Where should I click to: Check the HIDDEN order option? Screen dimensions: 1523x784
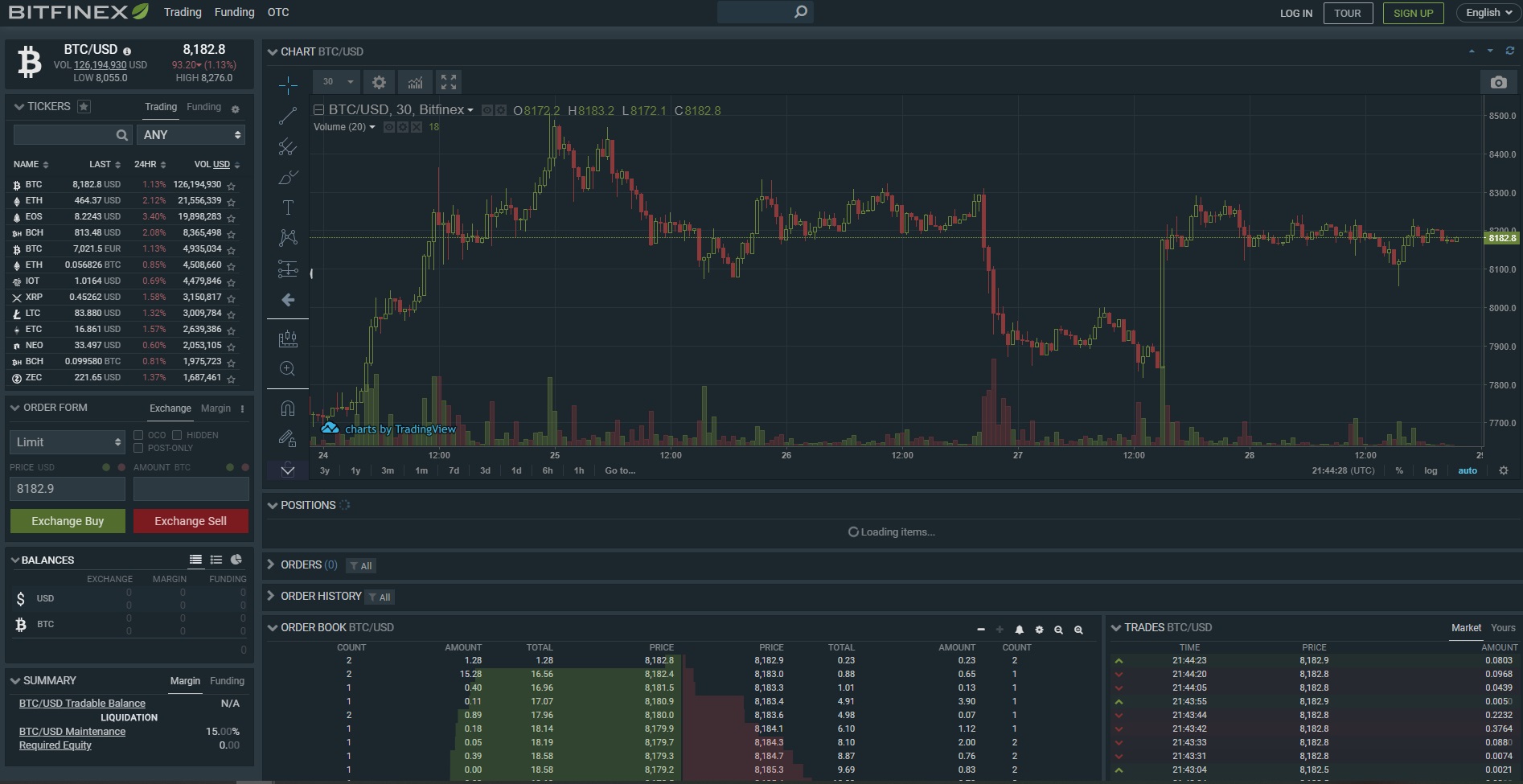pyautogui.click(x=177, y=435)
